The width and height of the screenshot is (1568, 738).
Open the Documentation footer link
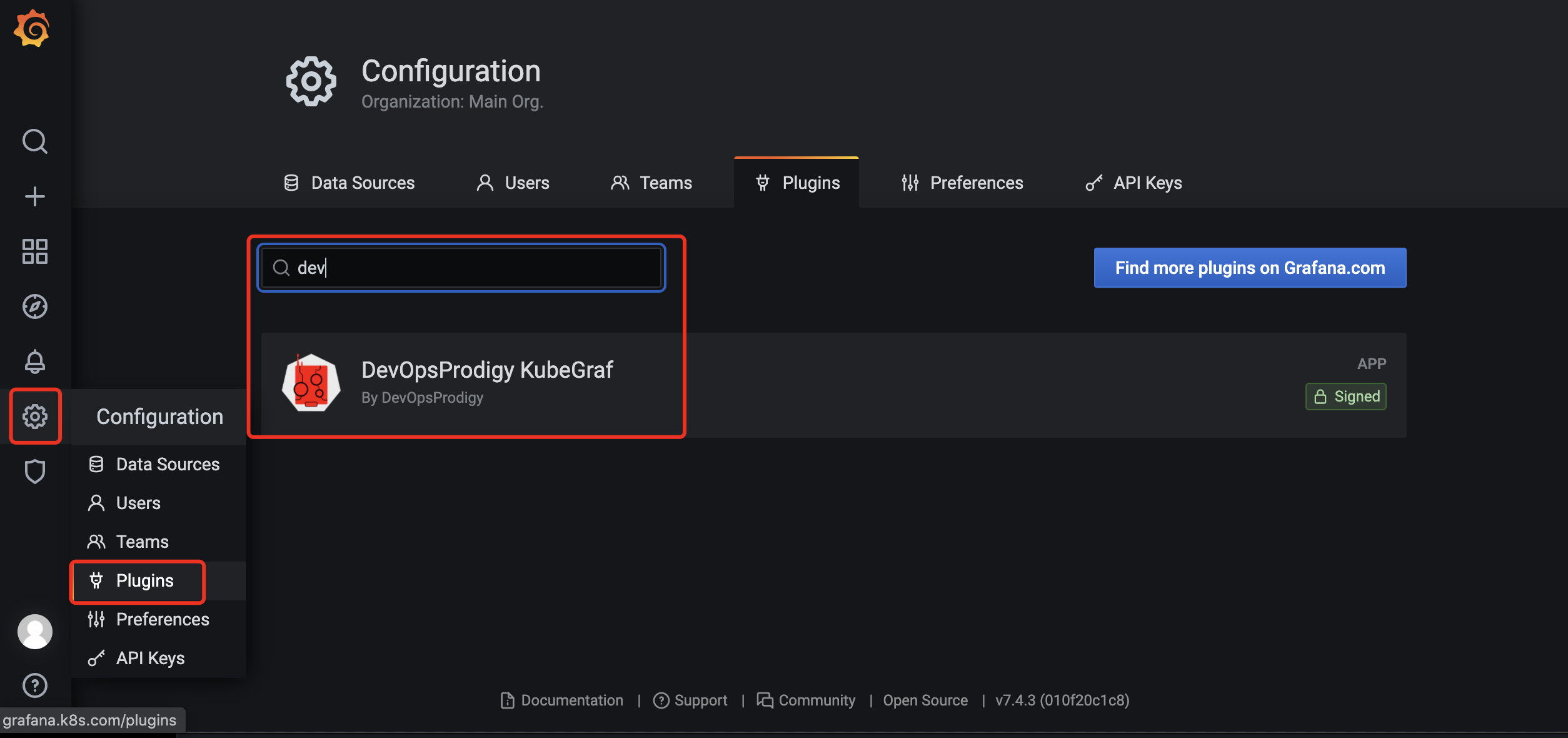click(562, 700)
